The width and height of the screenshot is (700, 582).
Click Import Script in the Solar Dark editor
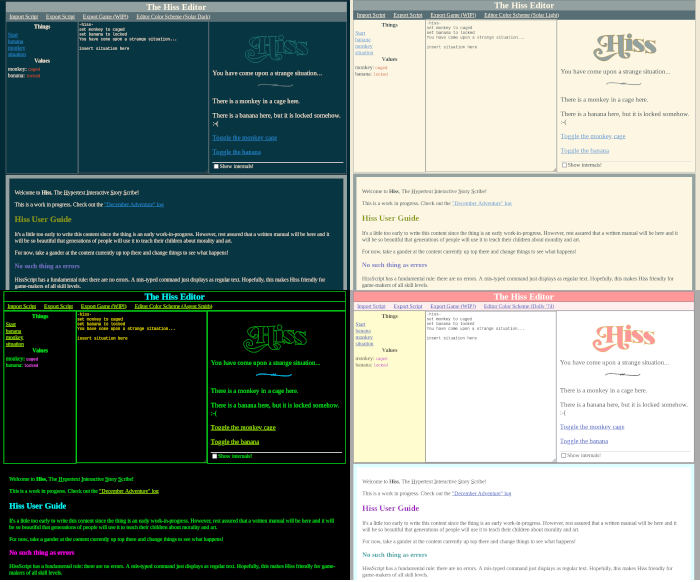(24, 17)
